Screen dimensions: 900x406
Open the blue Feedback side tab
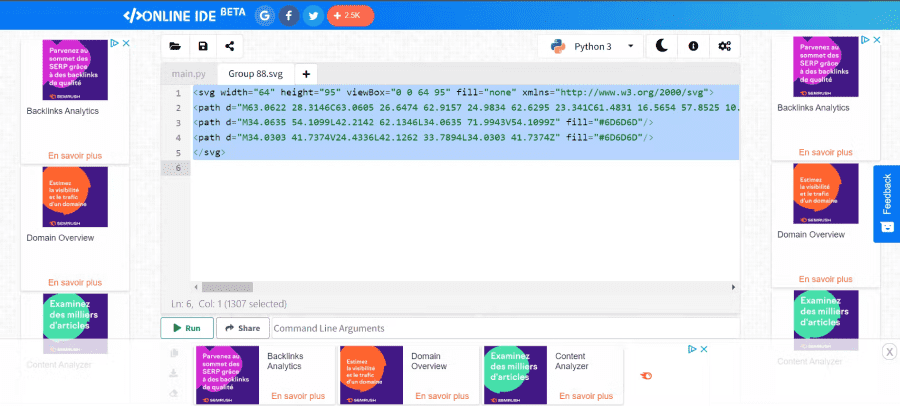point(887,204)
